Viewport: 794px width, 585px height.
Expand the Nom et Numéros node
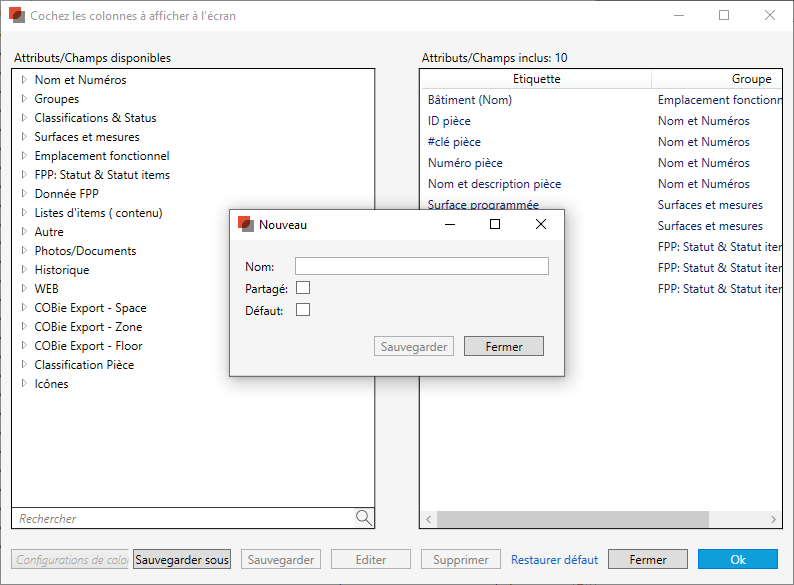point(24,80)
